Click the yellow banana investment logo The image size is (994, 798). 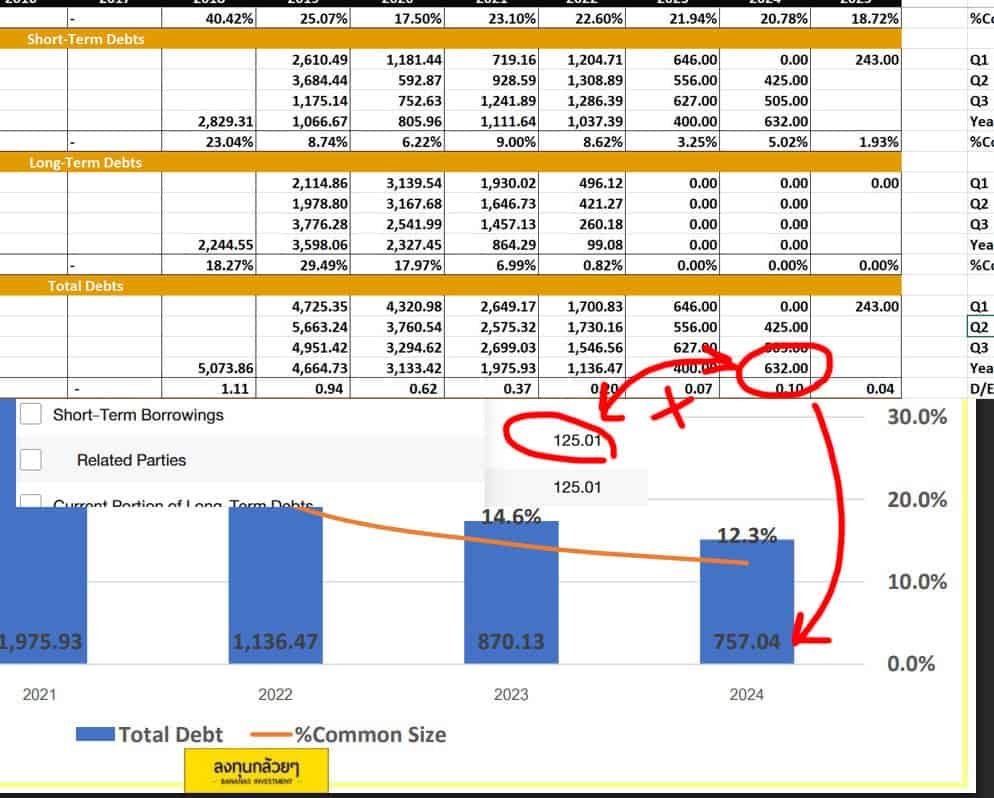[x=256, y=770]
